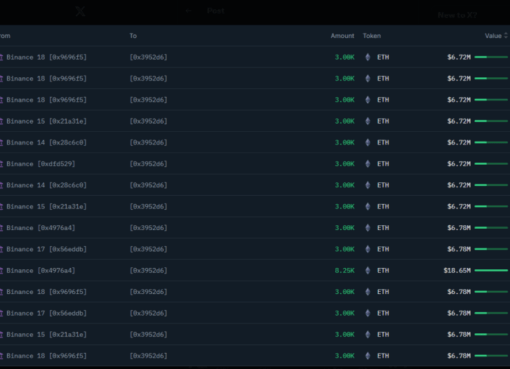Open sender Binance [0x4976a4] of the 3.00K transfer

[41, 228]
